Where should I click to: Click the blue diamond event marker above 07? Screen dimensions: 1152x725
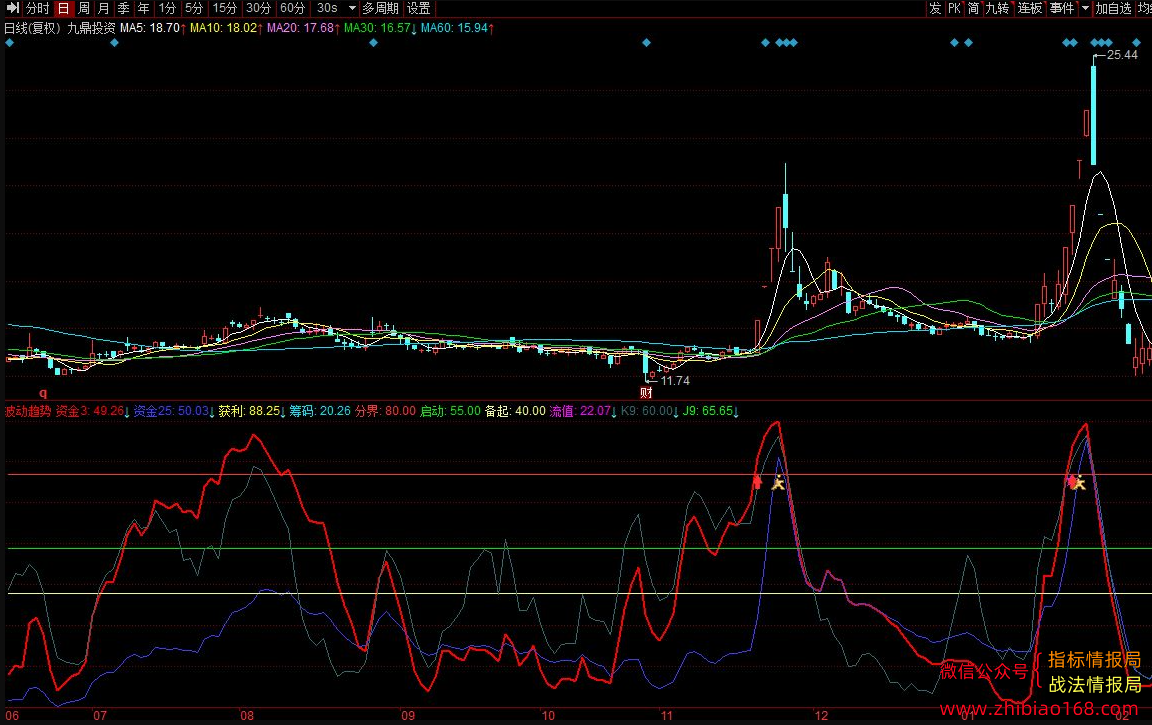pos(114,43)
